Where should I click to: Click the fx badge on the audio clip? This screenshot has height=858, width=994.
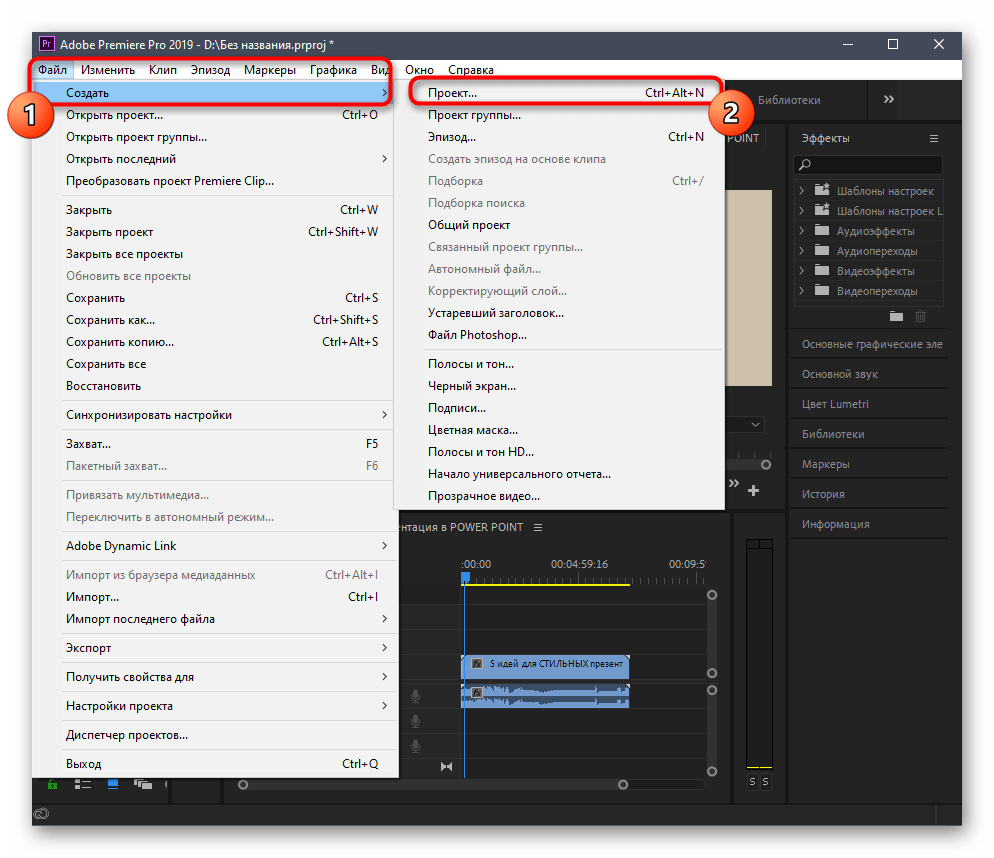pyautogui.click(x=477, y=692)
